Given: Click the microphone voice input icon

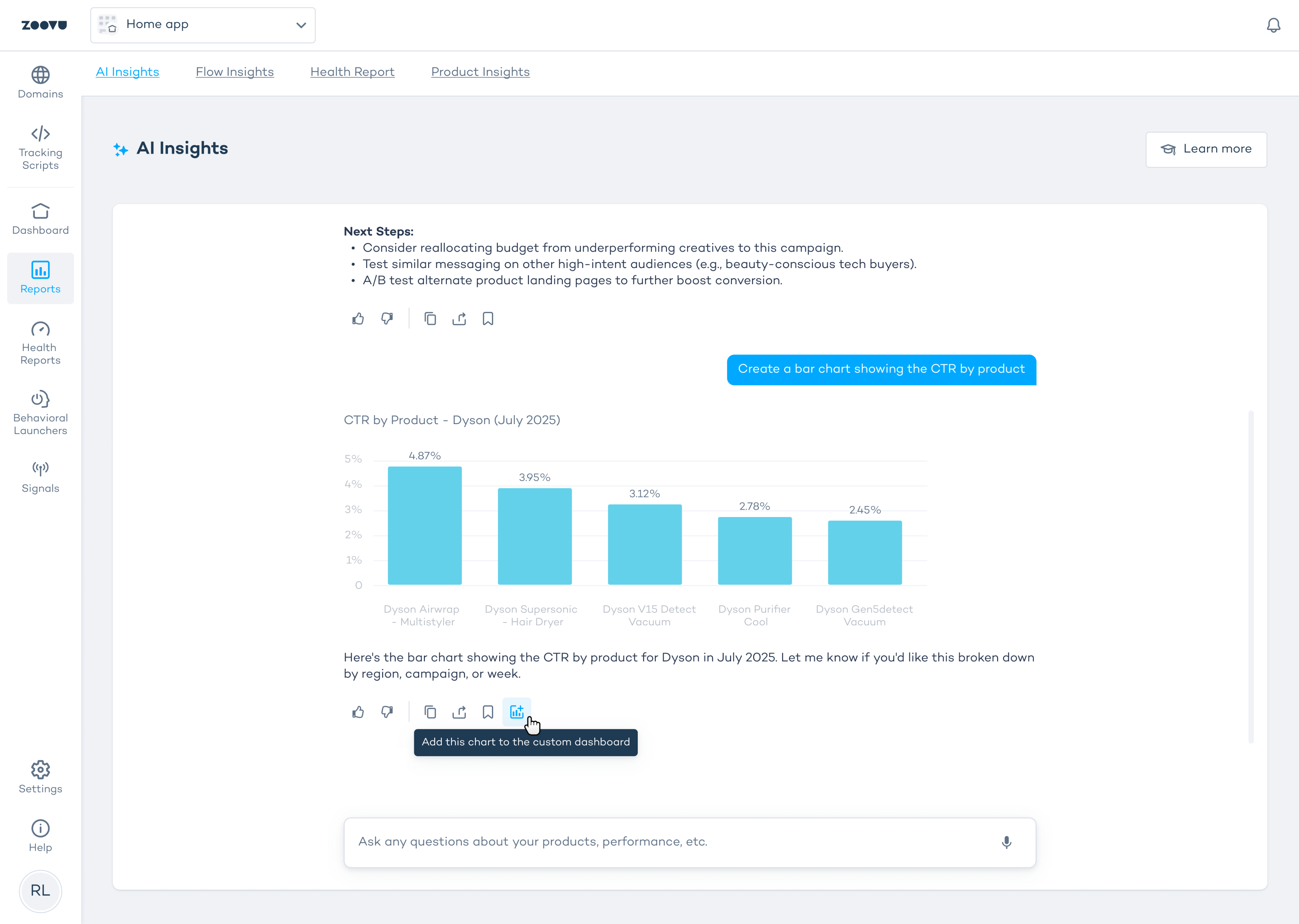Looking at the screenshot, I should 1006,842.
